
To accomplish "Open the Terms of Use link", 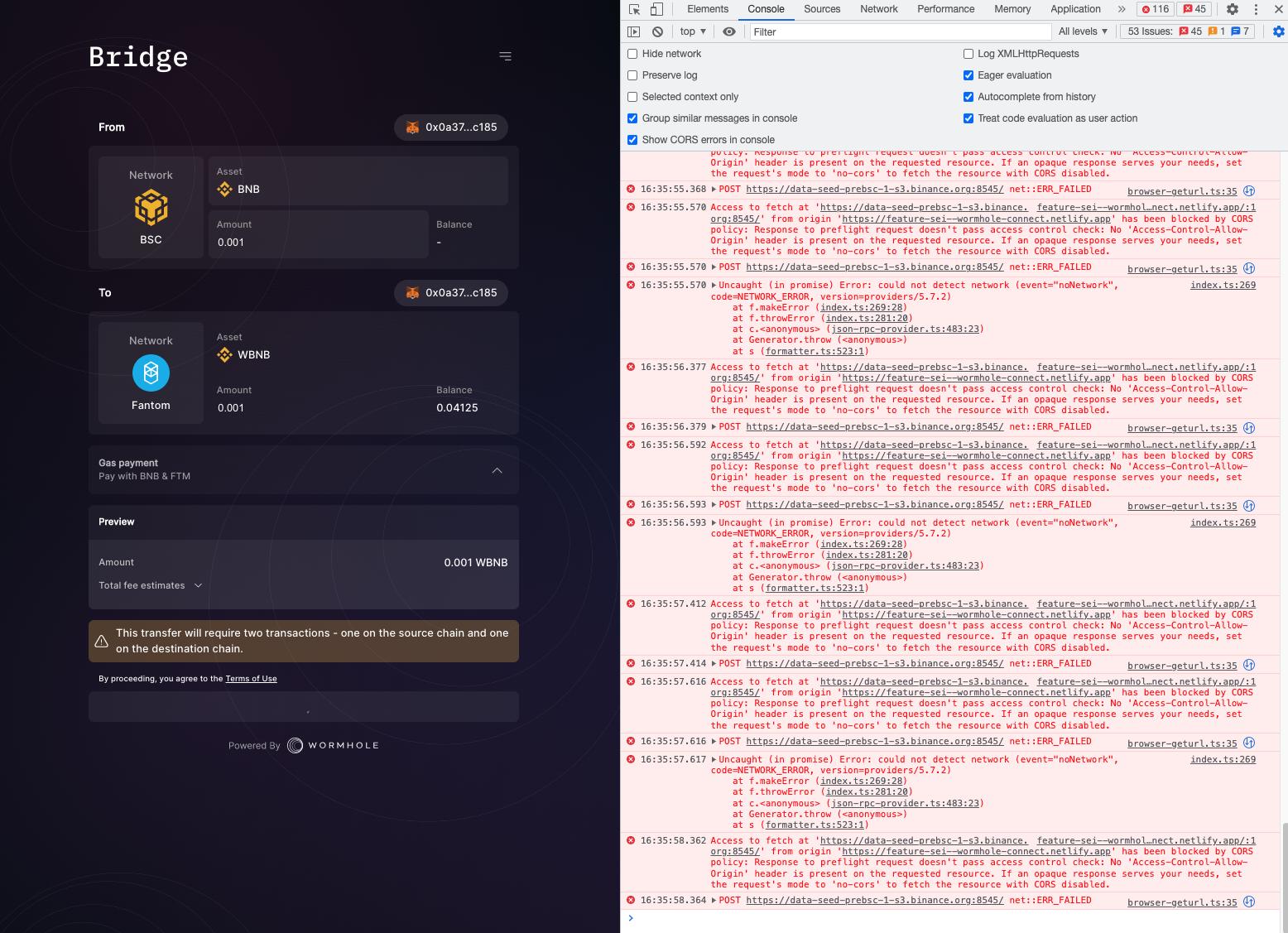I will tap(251, 678).
